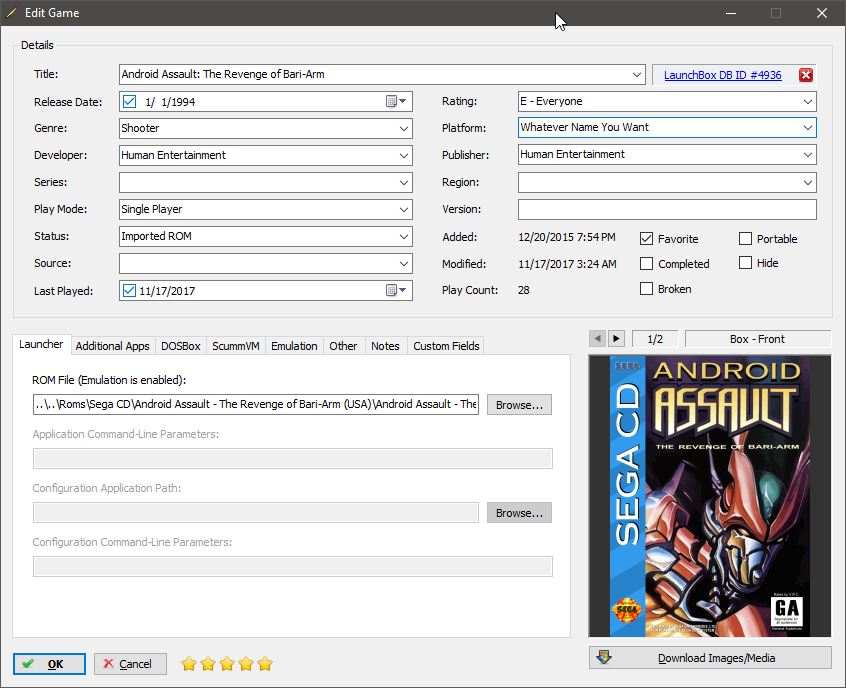Check the Broken checkbox
Screen dimensions: 846x688
(646, 289)
